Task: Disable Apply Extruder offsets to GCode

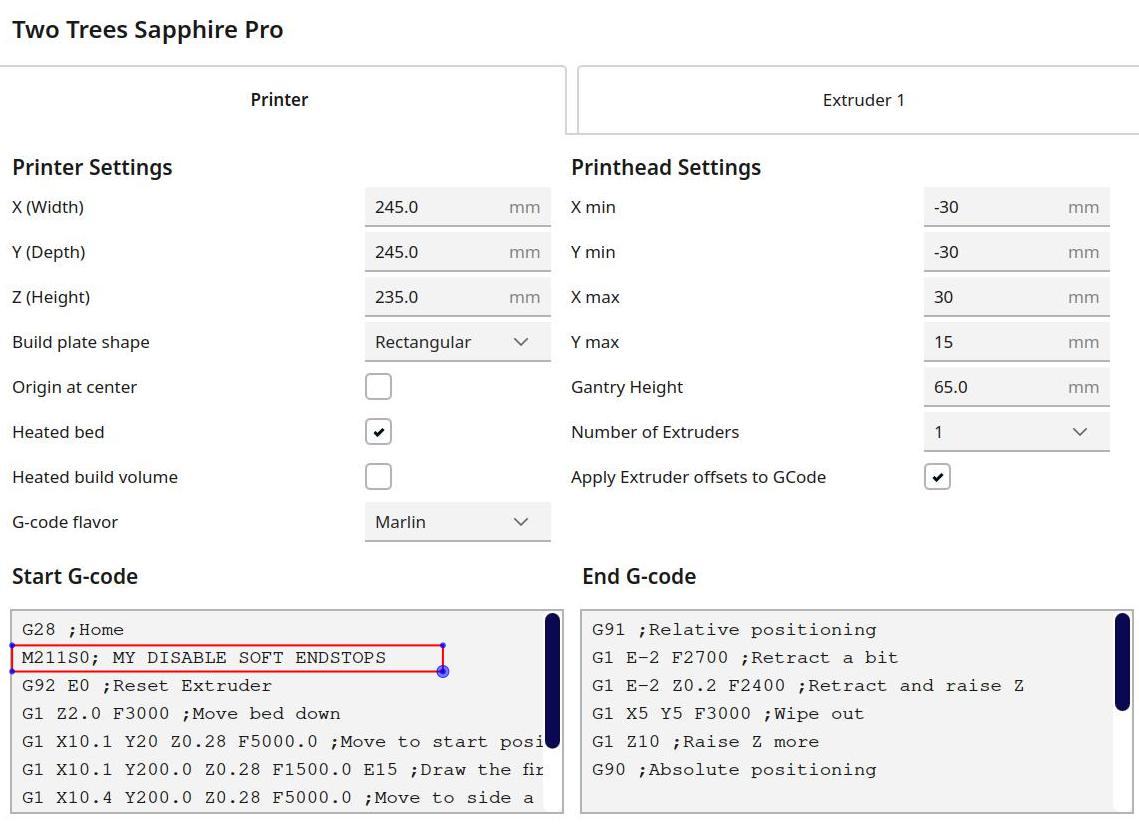Action: tap(937, 477)
